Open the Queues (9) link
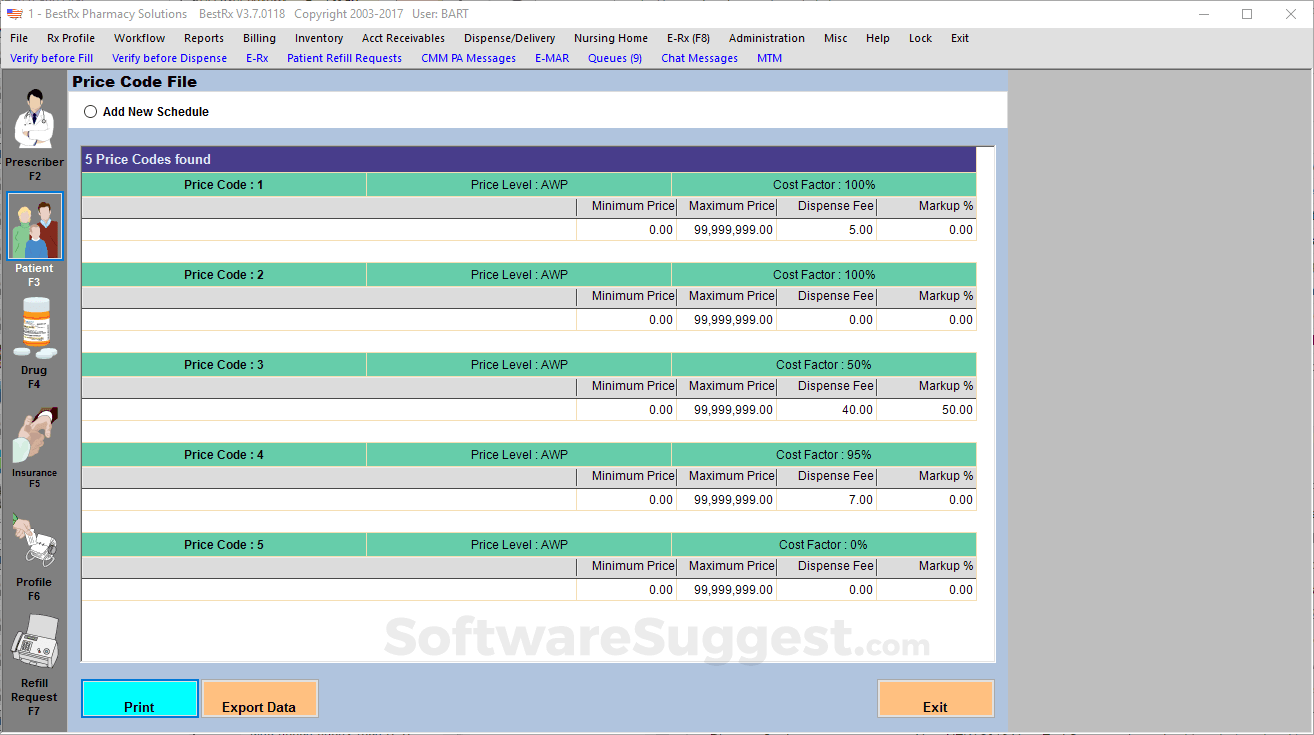The height and width of the screenshot is (735, 1314). coord(615,58)
